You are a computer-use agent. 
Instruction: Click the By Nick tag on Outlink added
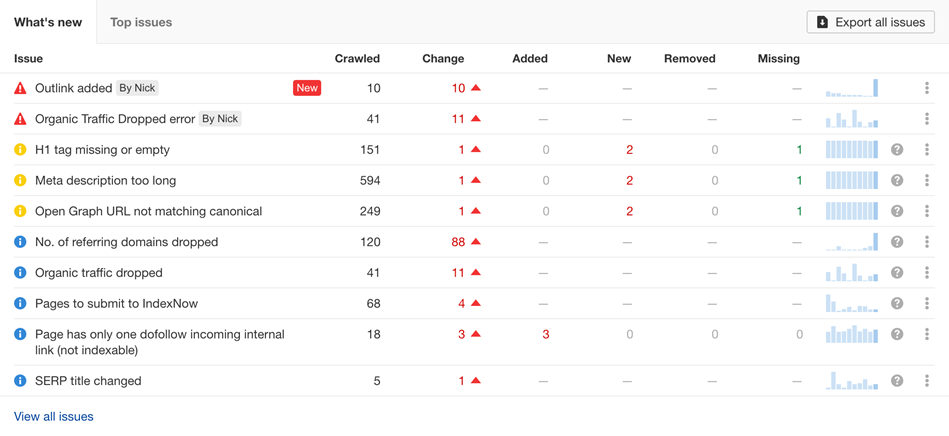point(137,88)
